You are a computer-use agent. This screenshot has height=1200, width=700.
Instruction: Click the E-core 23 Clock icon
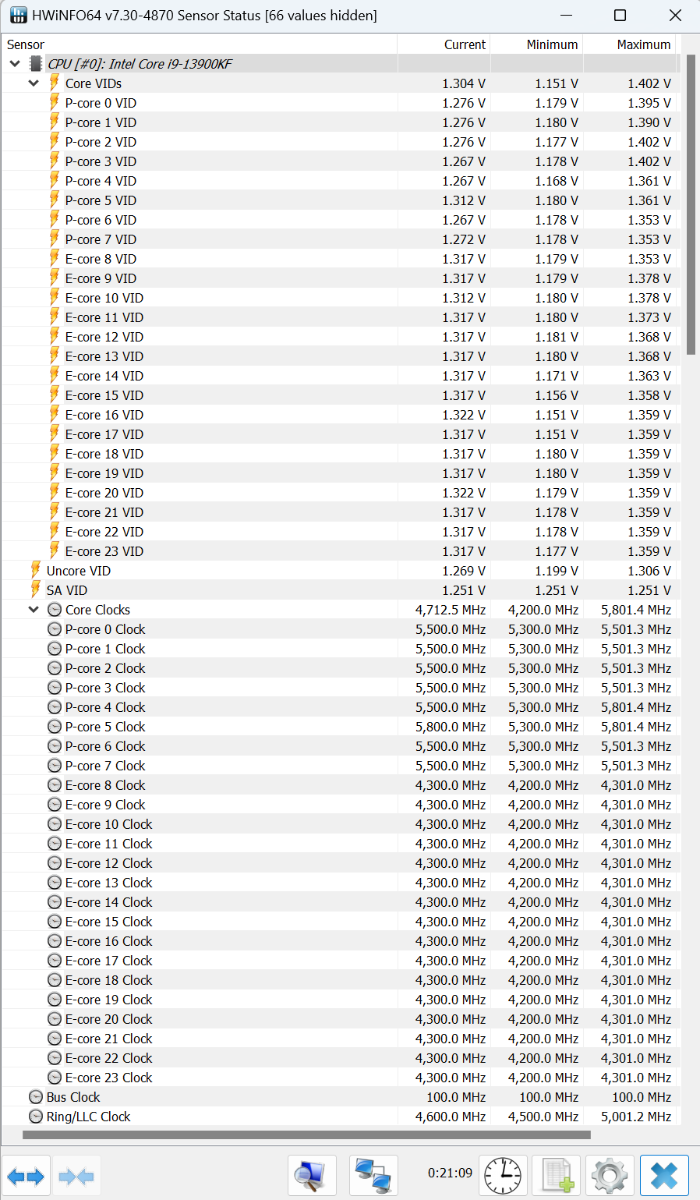click(54, 1078)
